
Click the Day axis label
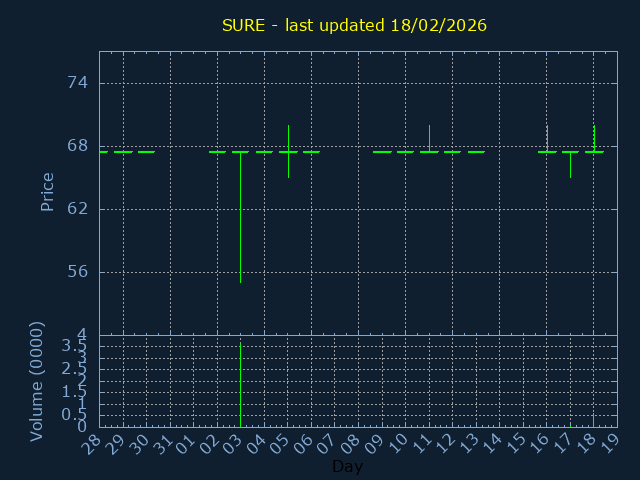point(347,466)
